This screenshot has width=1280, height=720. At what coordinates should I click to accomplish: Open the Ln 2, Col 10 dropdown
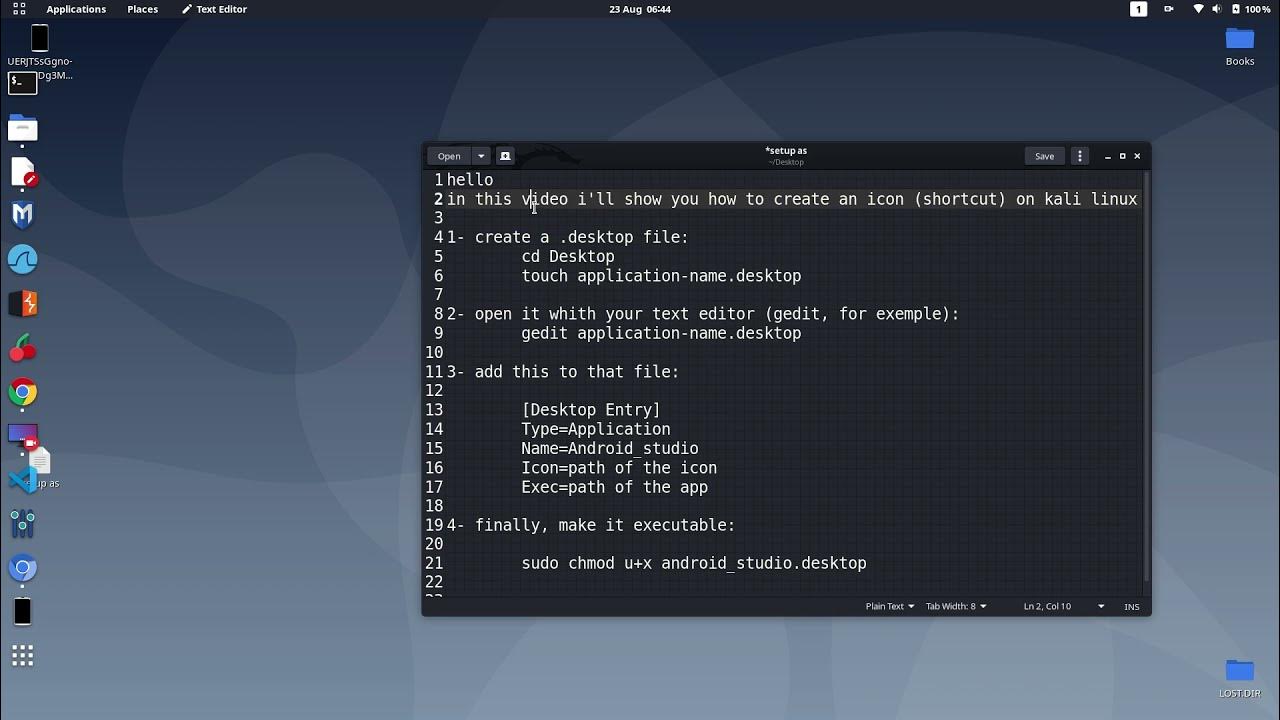tap(1064, 606)
